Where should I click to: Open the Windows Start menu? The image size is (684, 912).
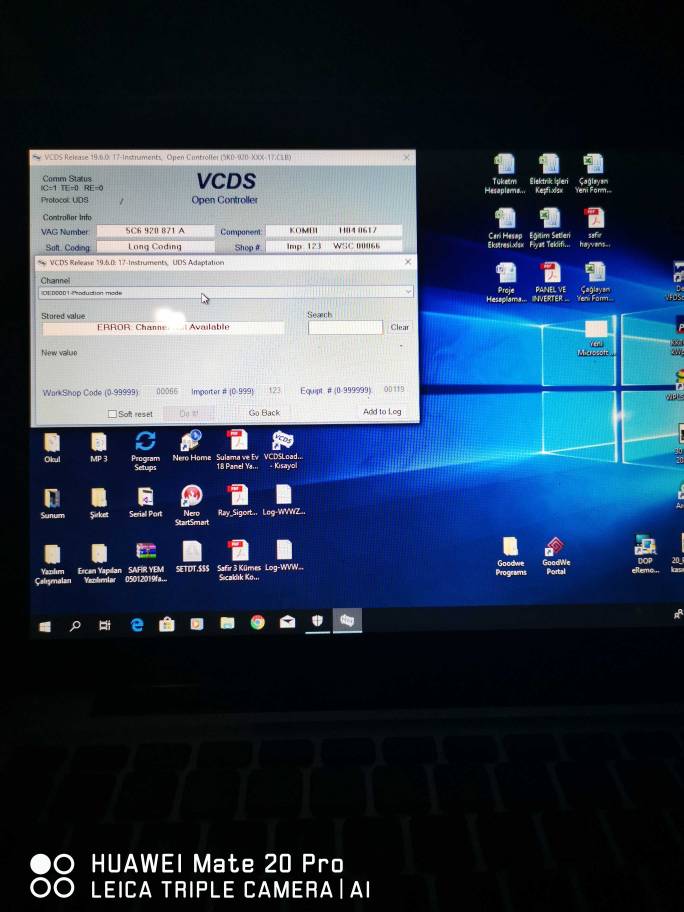(45, 626)
